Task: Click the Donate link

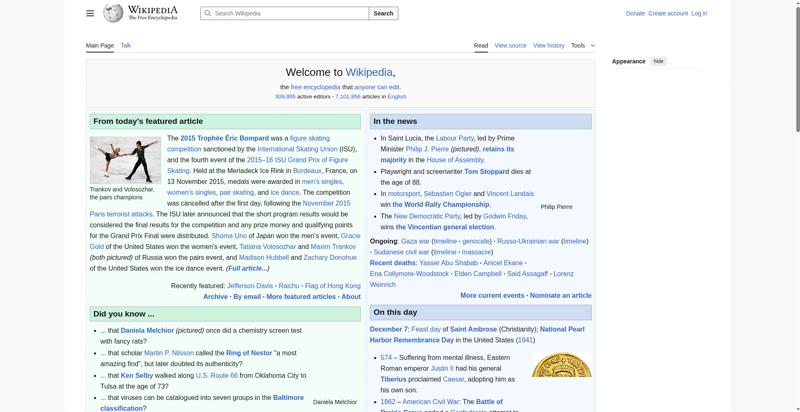Action: pyautogui.click(x=635, y=13)
